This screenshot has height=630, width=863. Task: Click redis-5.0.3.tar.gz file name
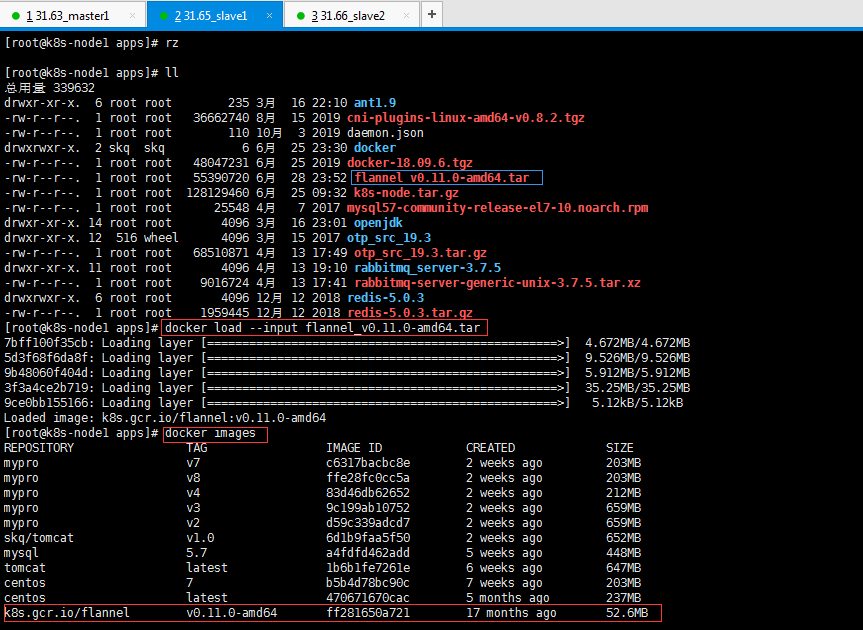point(410,313)
